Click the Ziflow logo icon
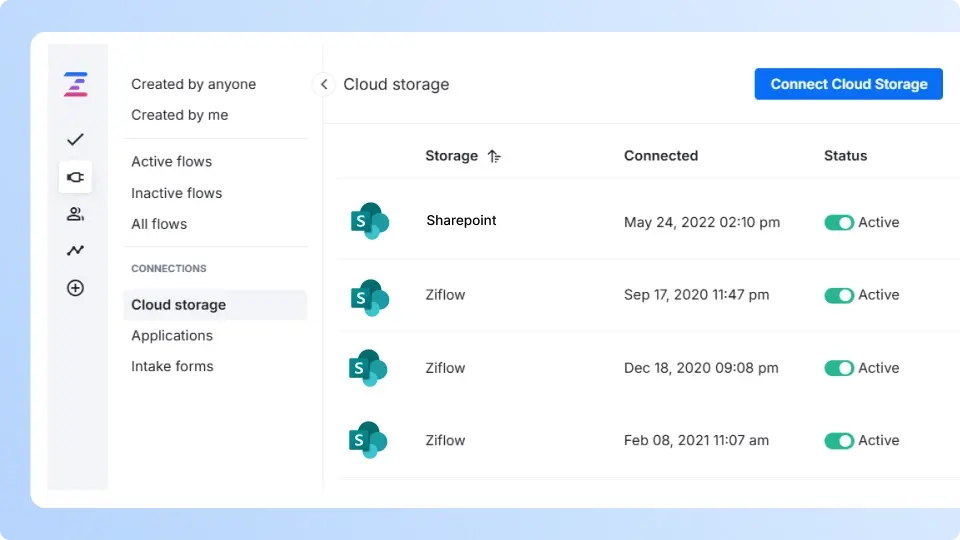The width and height of the screenshot is (960, 540). click(75, 85)
